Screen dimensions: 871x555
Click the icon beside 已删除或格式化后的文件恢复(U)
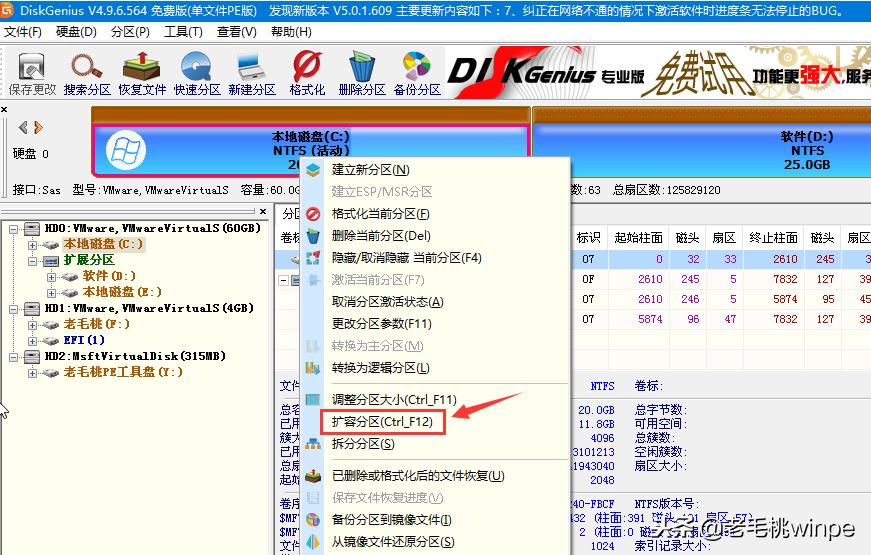coord(313,476)
